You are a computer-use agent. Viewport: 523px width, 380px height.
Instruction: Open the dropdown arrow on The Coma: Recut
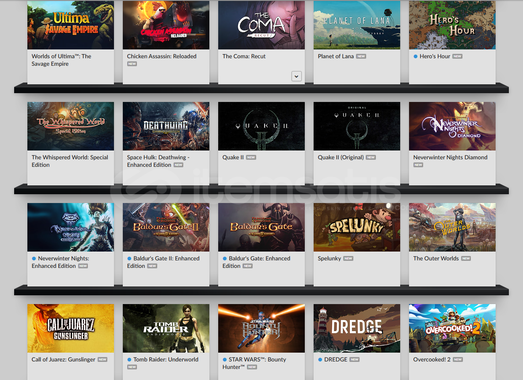click(296, 76)
